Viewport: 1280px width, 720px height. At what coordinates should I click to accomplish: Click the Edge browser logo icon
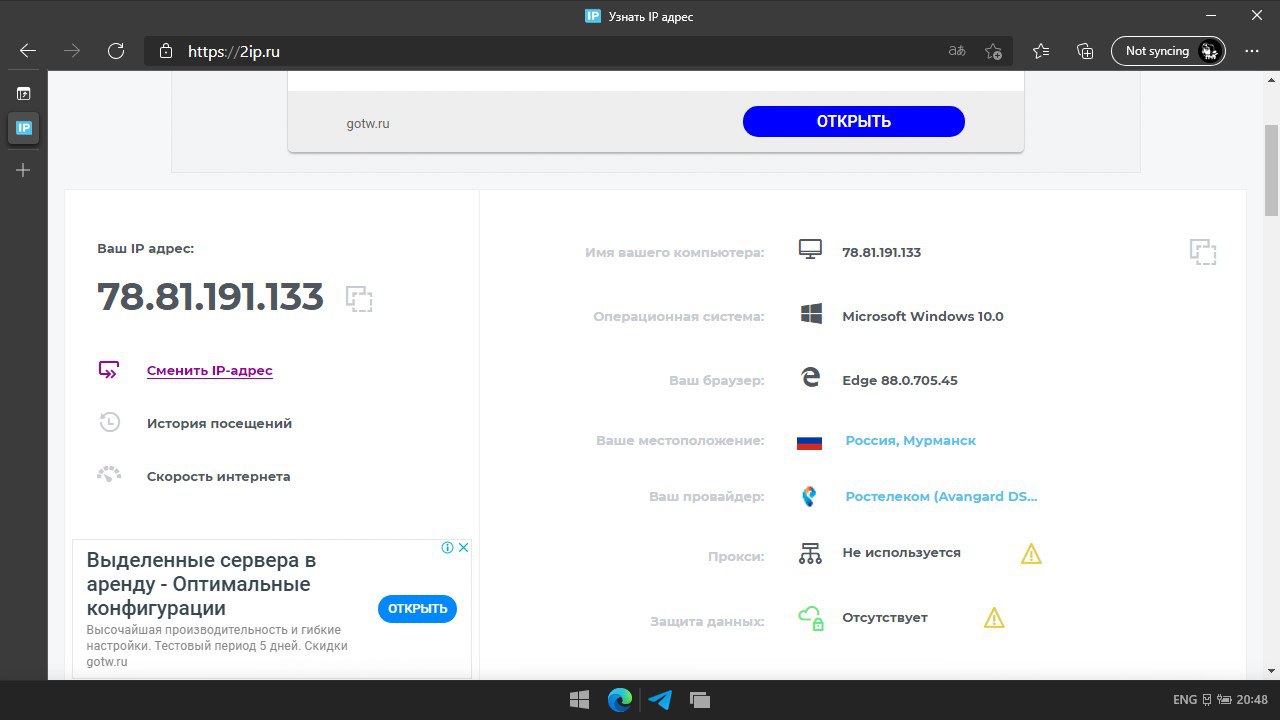[x=810, y=378]
